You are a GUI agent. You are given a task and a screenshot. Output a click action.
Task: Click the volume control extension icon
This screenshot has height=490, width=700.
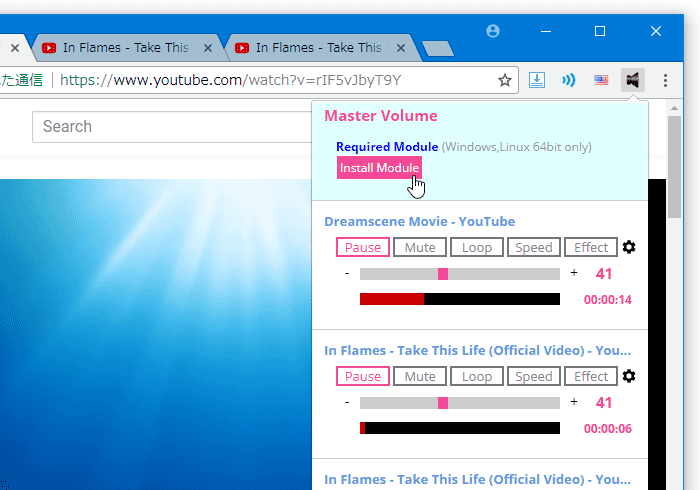point(633,80)
